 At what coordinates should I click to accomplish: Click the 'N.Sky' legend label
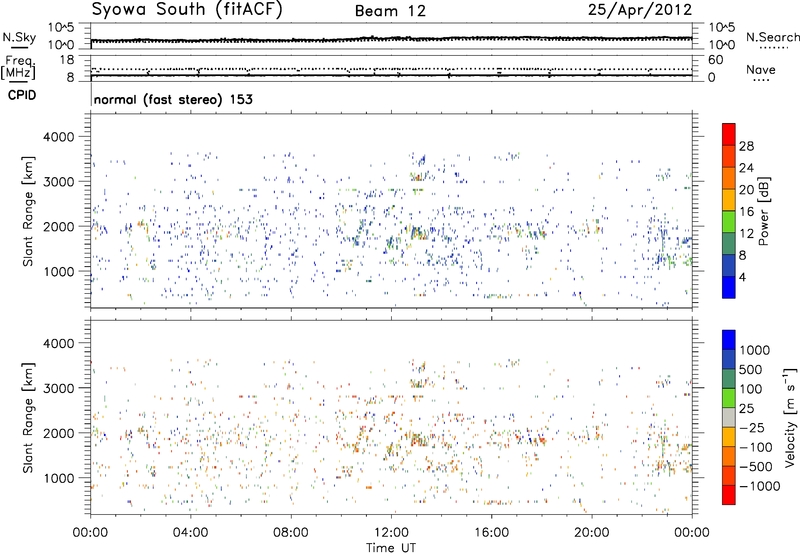(x=19, y=37)
